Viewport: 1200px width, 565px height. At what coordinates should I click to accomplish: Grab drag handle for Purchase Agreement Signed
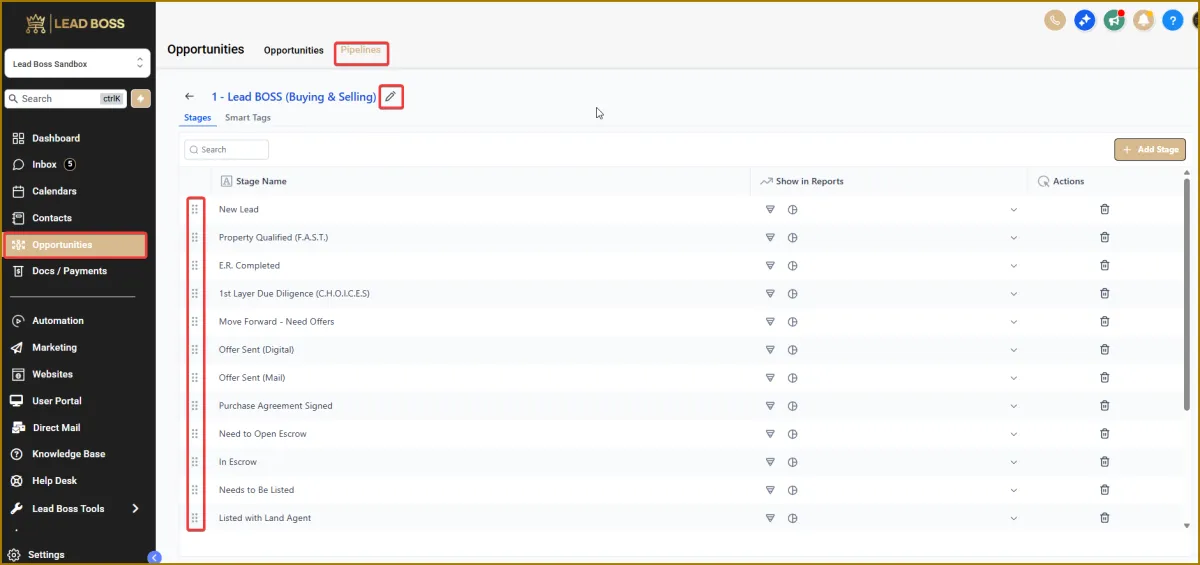[x=195, y=405]
